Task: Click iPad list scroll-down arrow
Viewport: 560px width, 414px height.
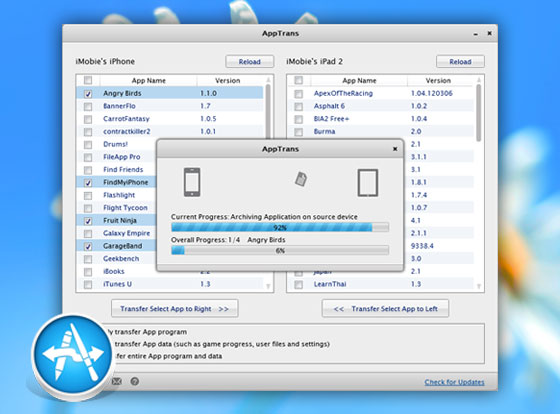Action: click(479, 286)
